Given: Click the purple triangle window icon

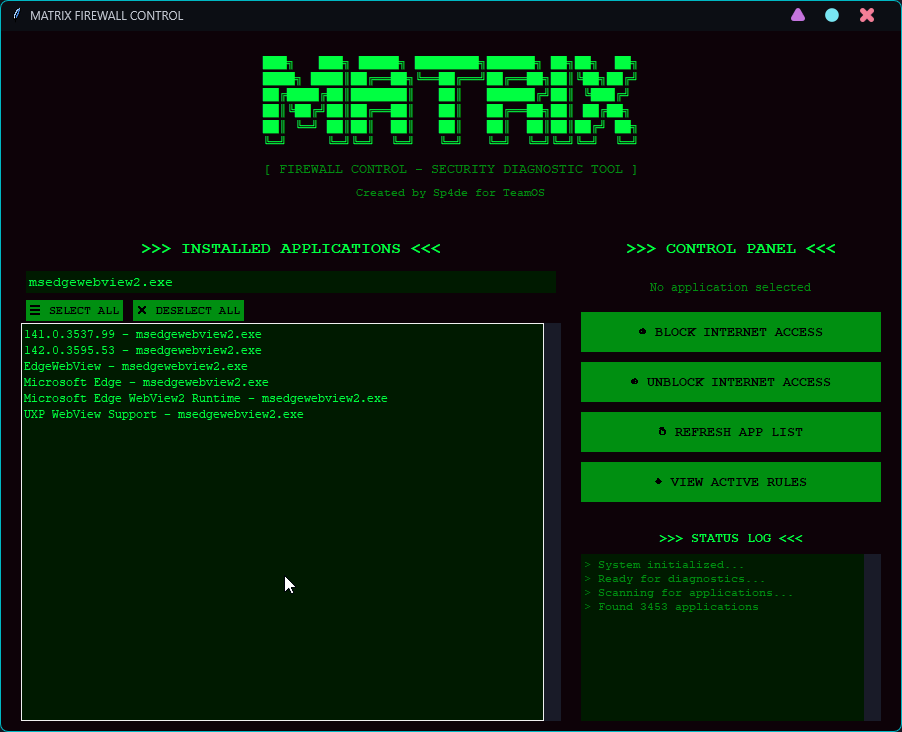Looking at the screenshot, I should tap(798, 15).
